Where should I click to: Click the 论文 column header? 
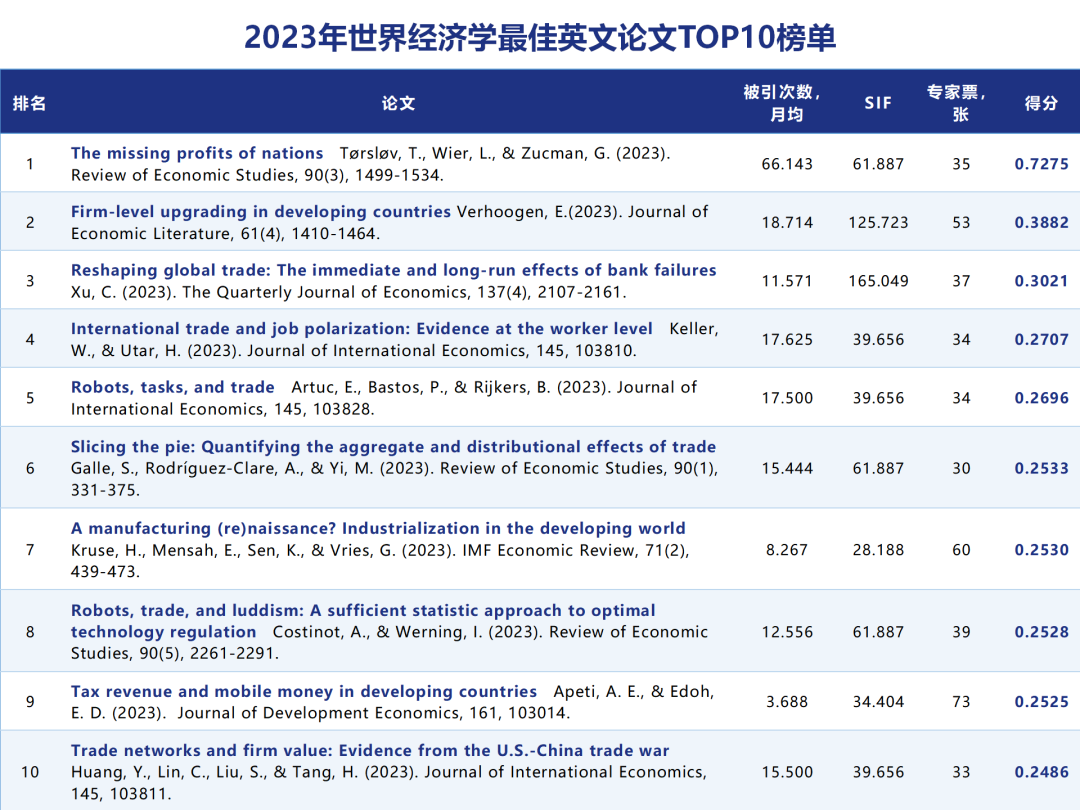pos(398,103)
